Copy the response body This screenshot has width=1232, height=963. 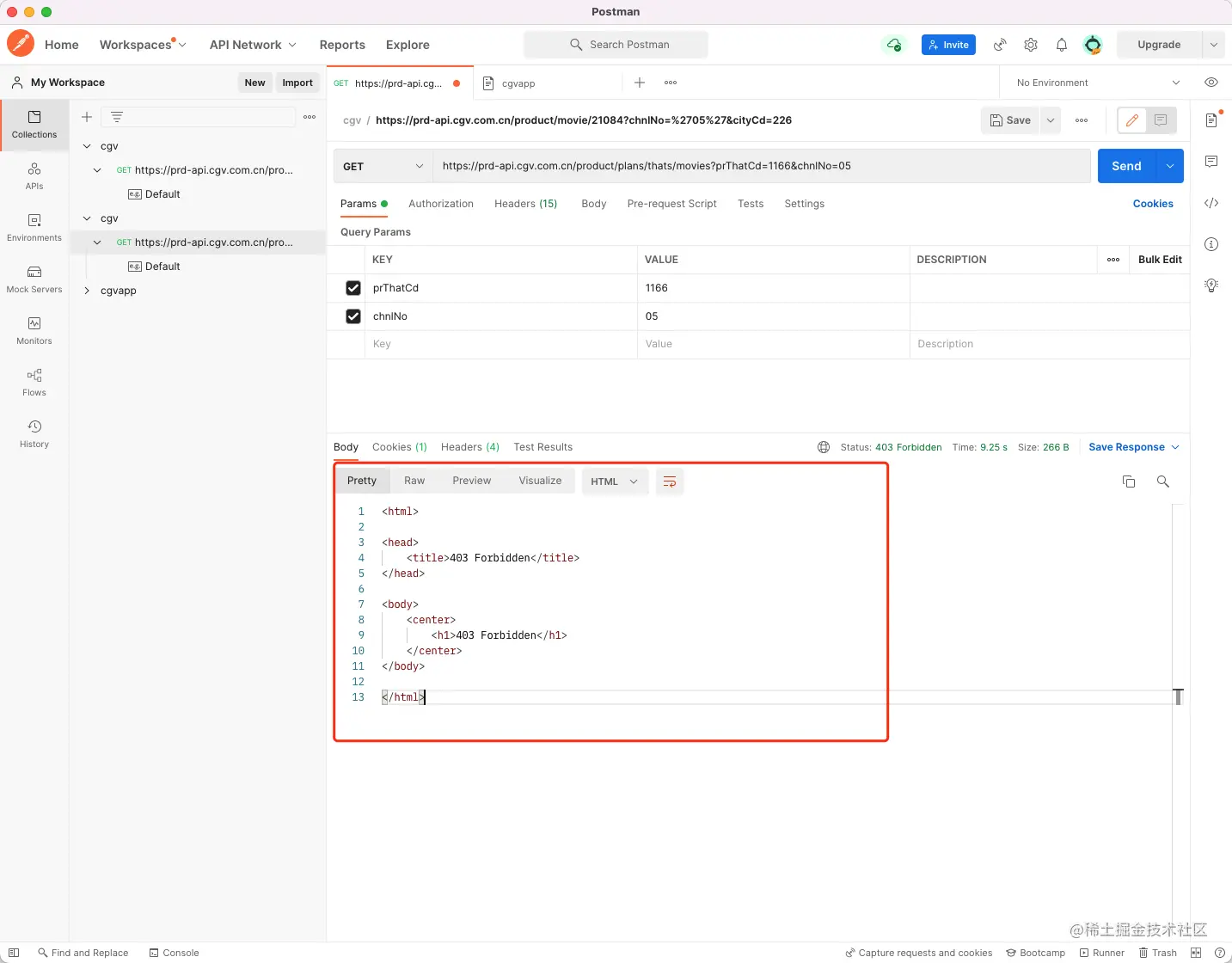click(1129, 482)
